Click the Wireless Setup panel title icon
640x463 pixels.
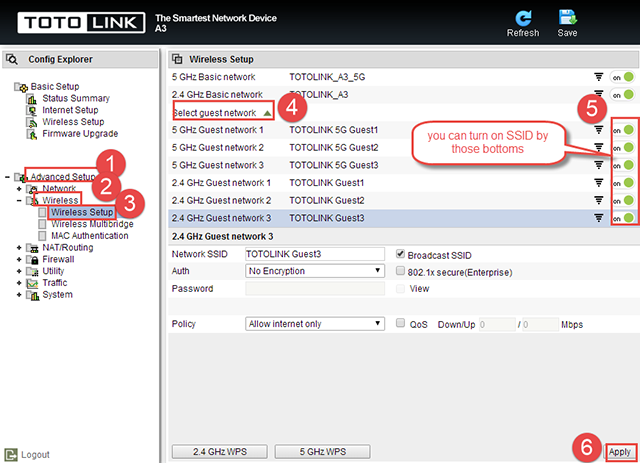click(177, 59)
